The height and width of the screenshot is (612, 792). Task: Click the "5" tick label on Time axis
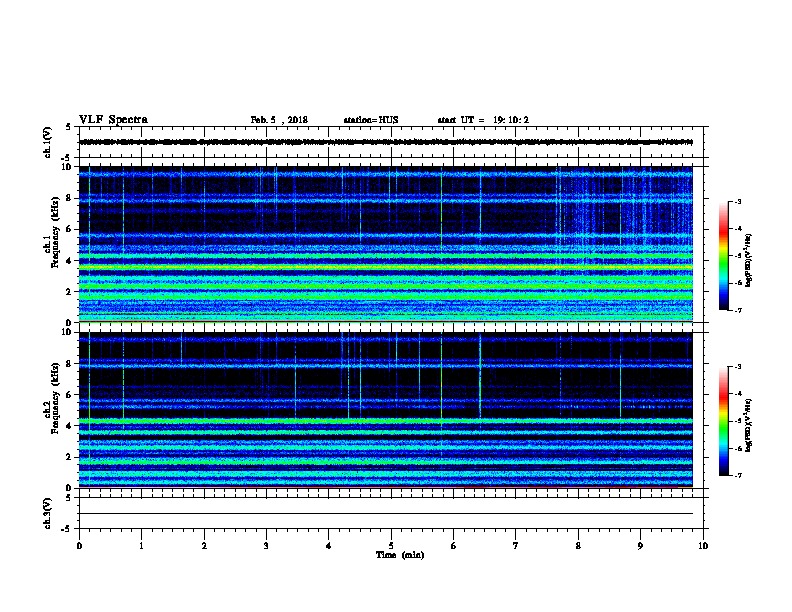point(391,546)
